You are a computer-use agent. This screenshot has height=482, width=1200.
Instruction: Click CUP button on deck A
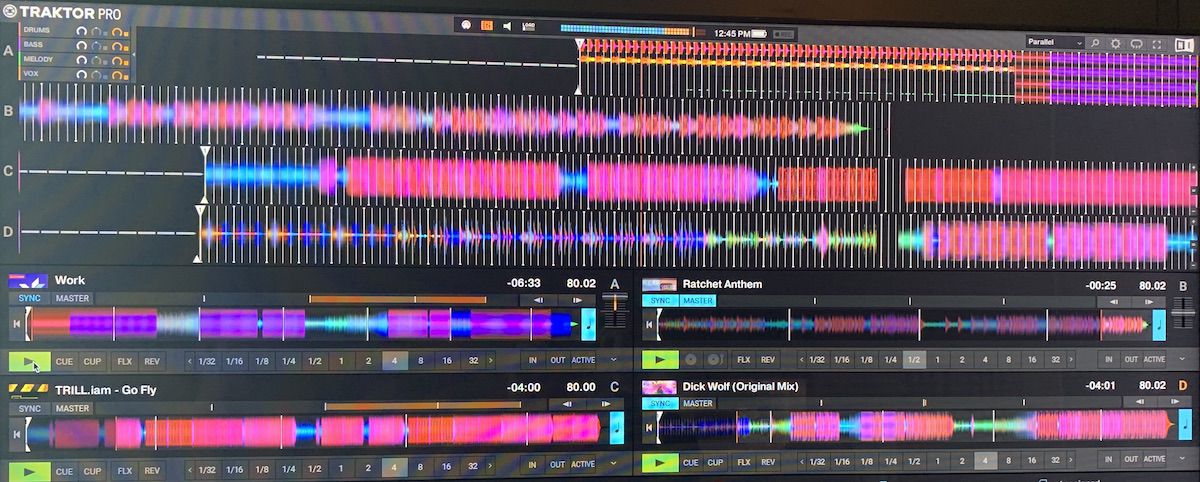(92, 361)
